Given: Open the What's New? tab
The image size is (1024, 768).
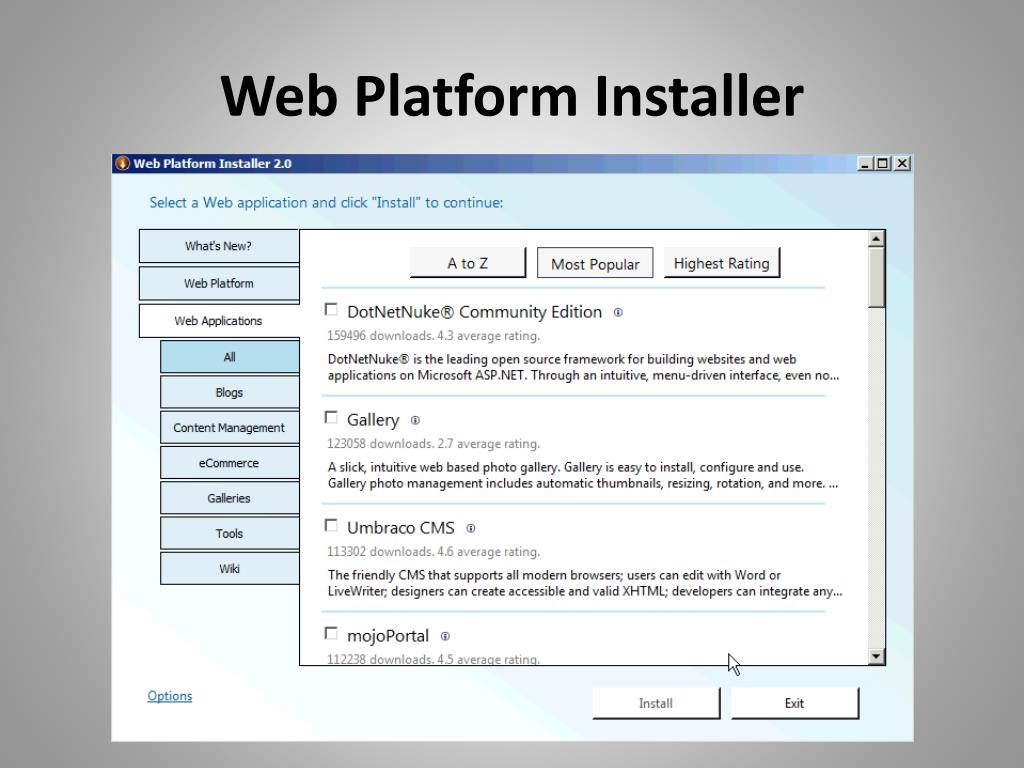Looking at the screenshot, I should click(x=219, y=246).
